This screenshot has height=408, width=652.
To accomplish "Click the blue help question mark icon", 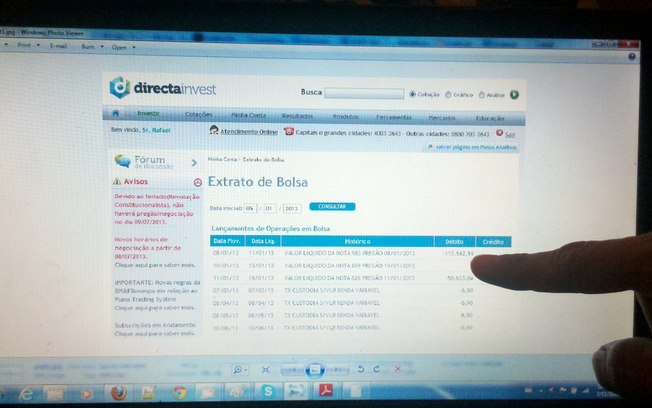I will [632, 57].
